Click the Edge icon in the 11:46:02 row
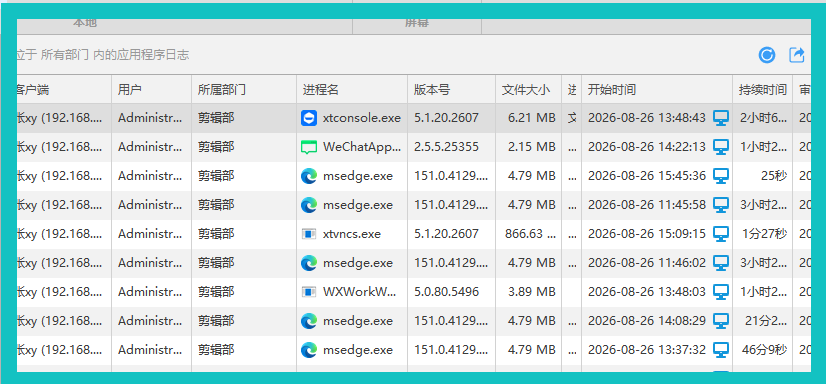 [309, 263]
